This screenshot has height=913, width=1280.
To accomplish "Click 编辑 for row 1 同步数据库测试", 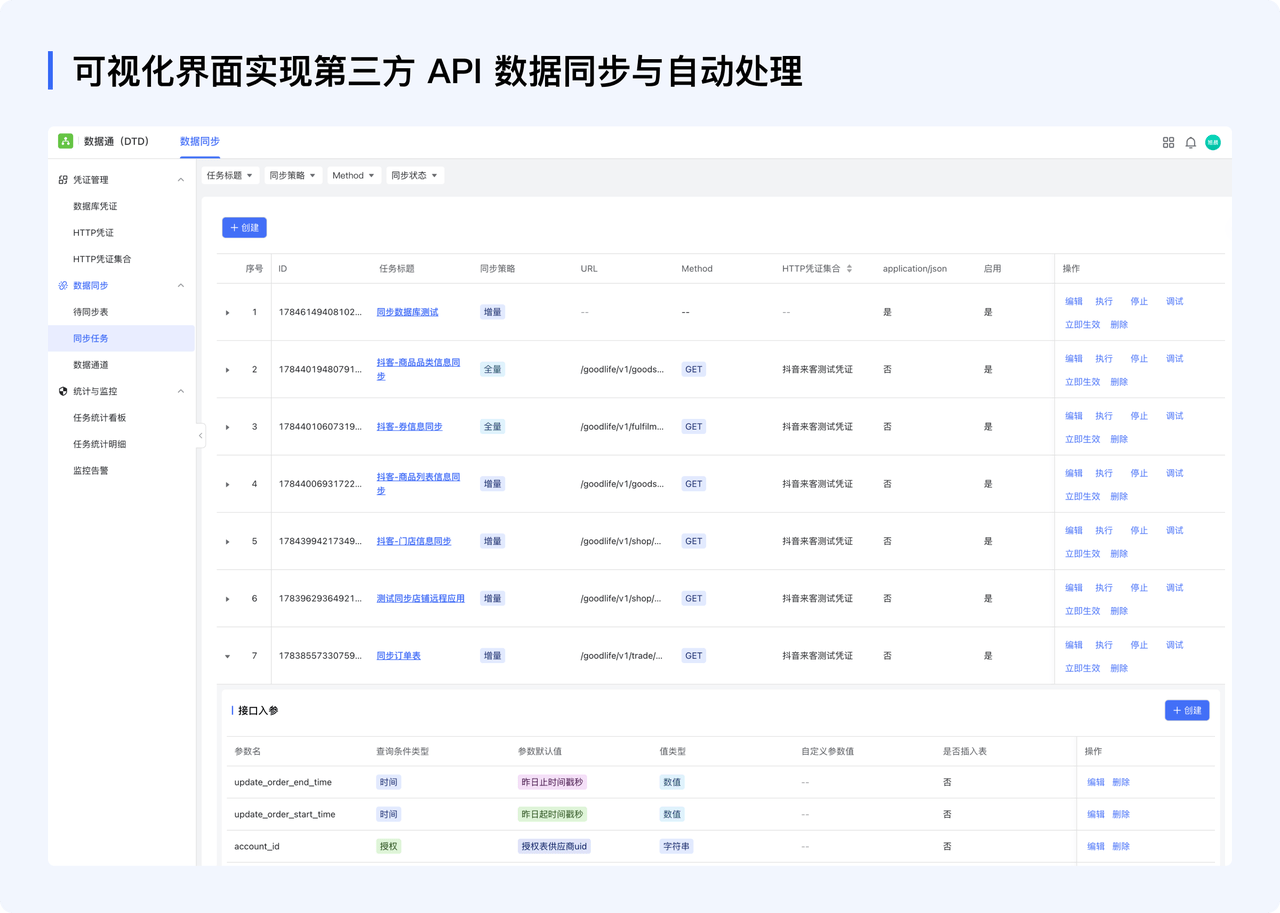I will [x=1074, y=301].
